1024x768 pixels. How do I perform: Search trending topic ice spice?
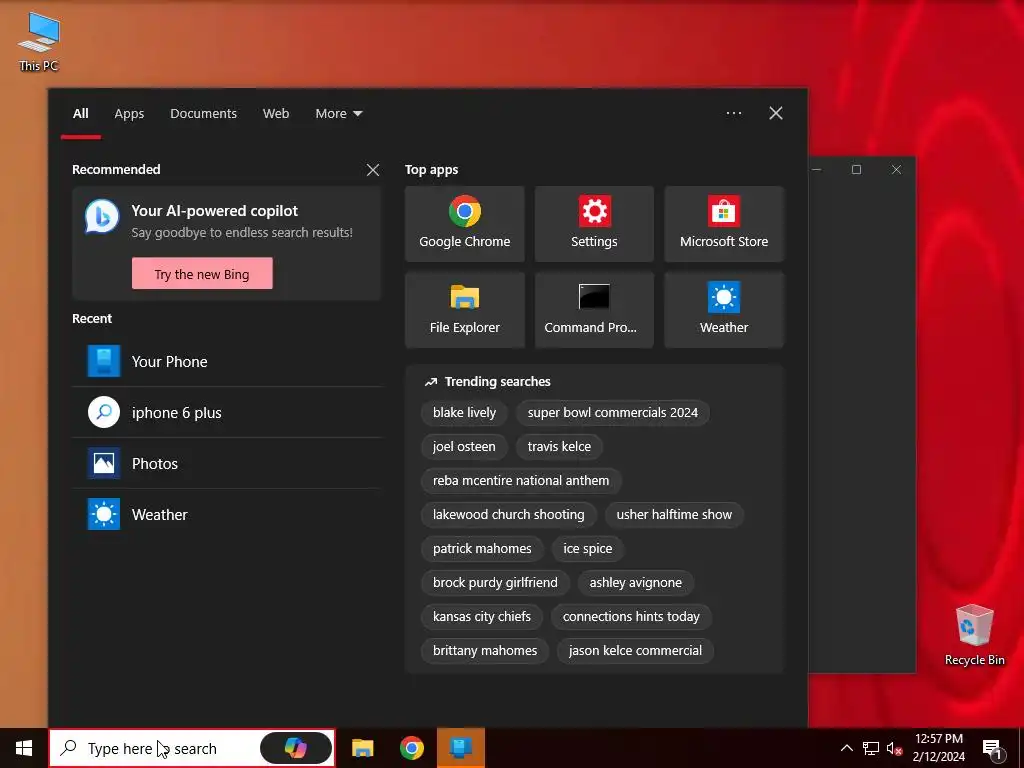coord(588,549)
